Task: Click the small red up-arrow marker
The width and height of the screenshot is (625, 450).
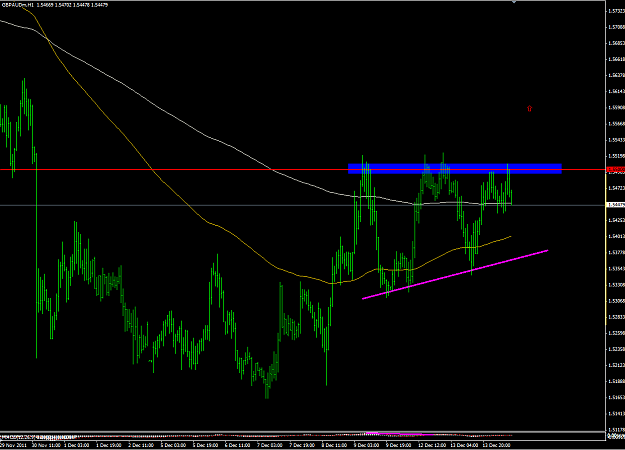Action: pyautogui.click(x=529, y=108)
